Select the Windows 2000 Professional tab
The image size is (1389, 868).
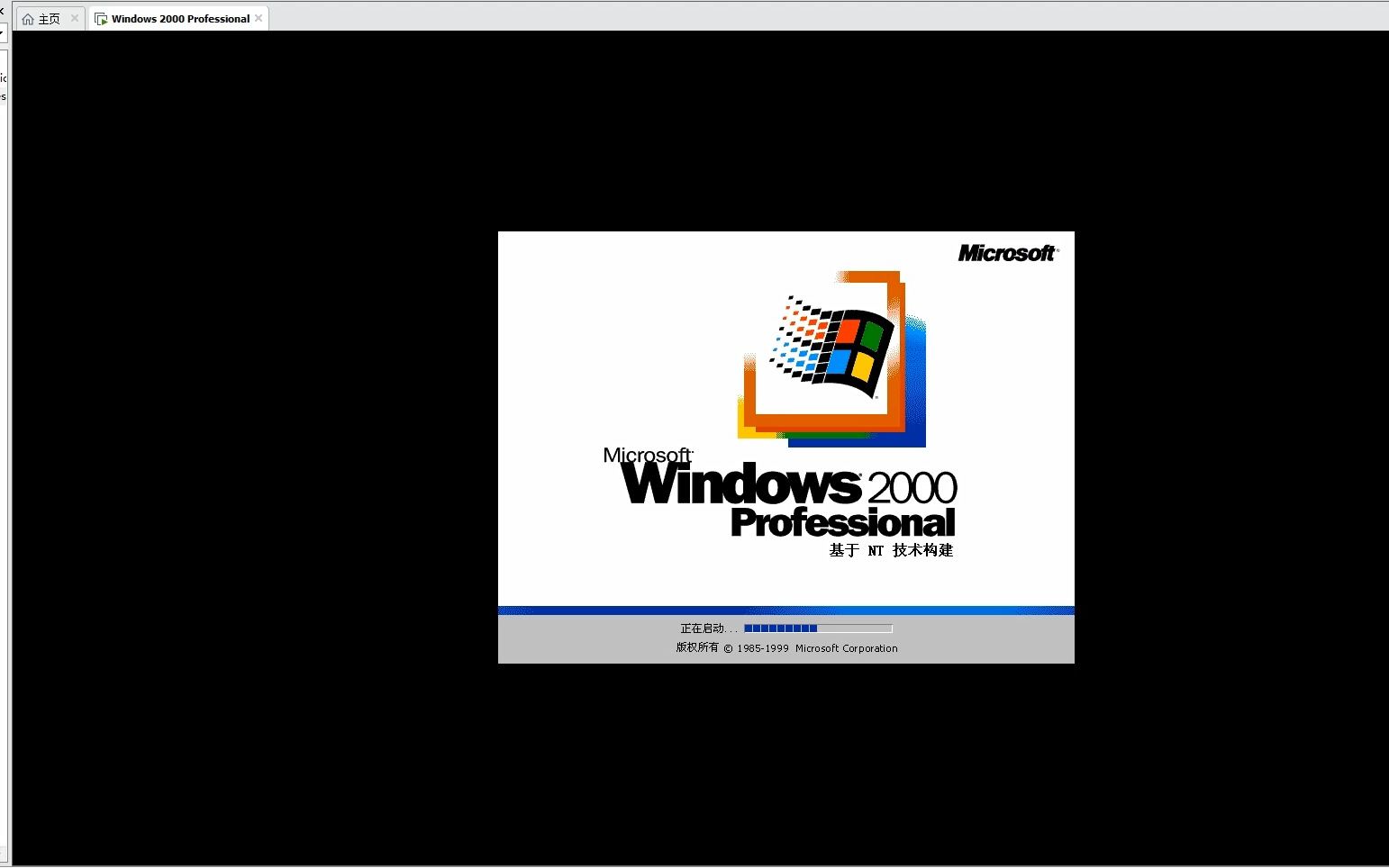click(179, 19)
